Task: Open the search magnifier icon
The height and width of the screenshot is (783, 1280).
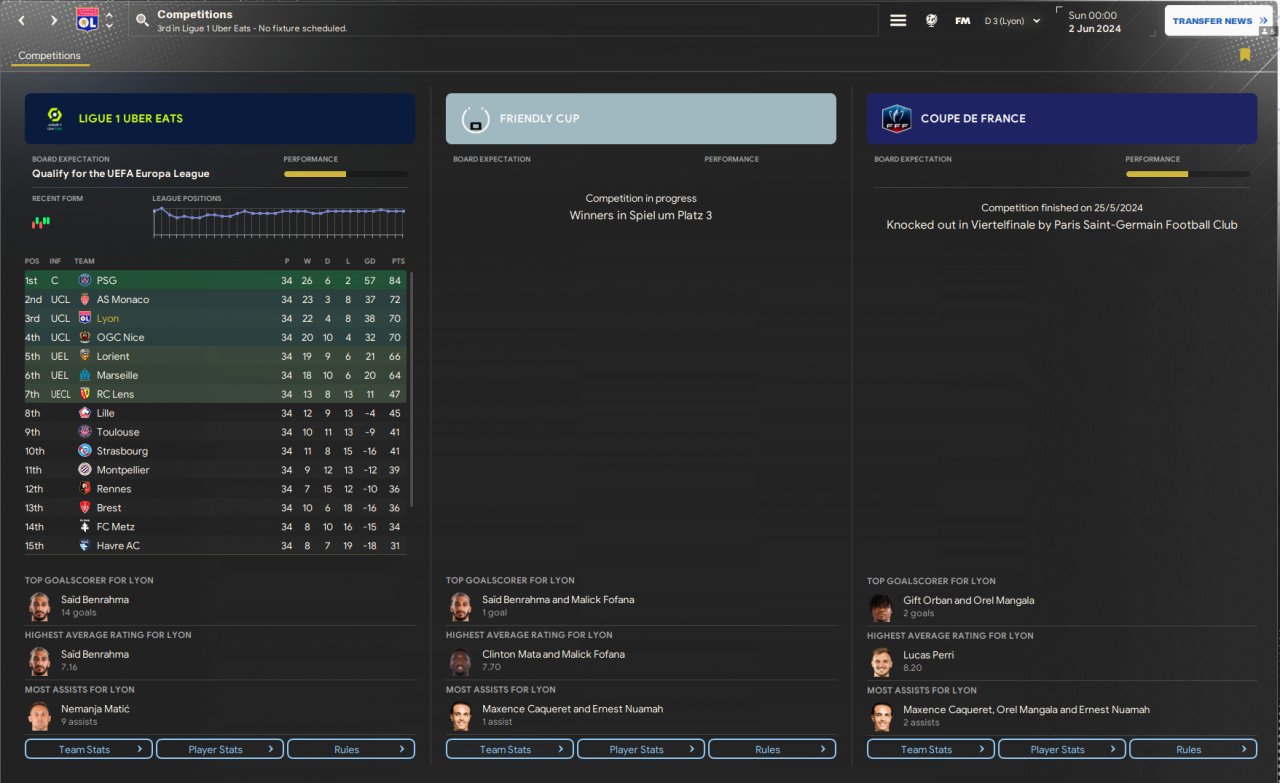Action: click(143, 20)
